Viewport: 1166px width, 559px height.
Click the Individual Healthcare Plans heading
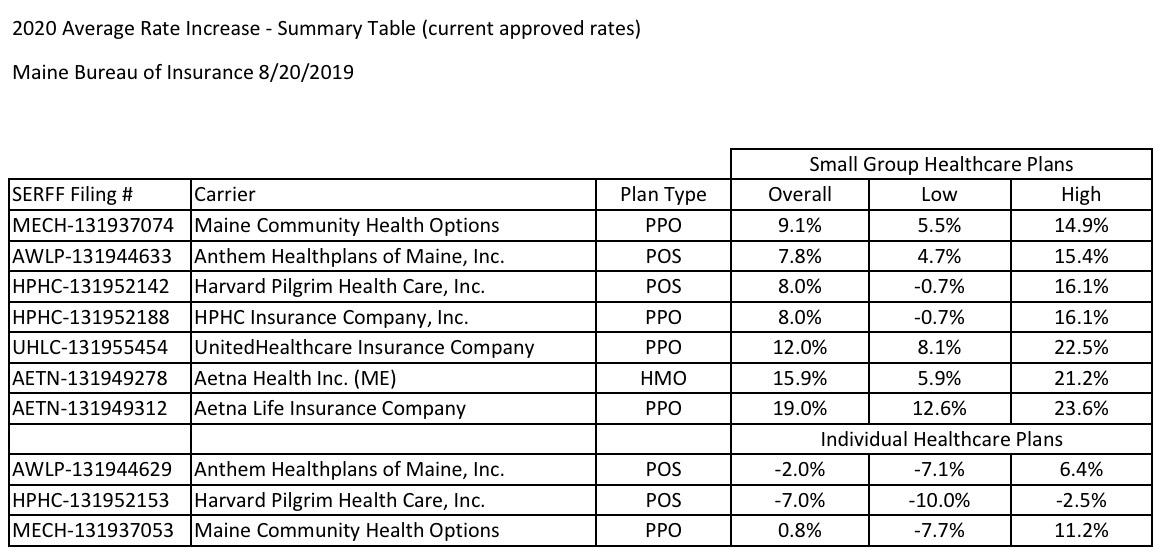point(941,439)
